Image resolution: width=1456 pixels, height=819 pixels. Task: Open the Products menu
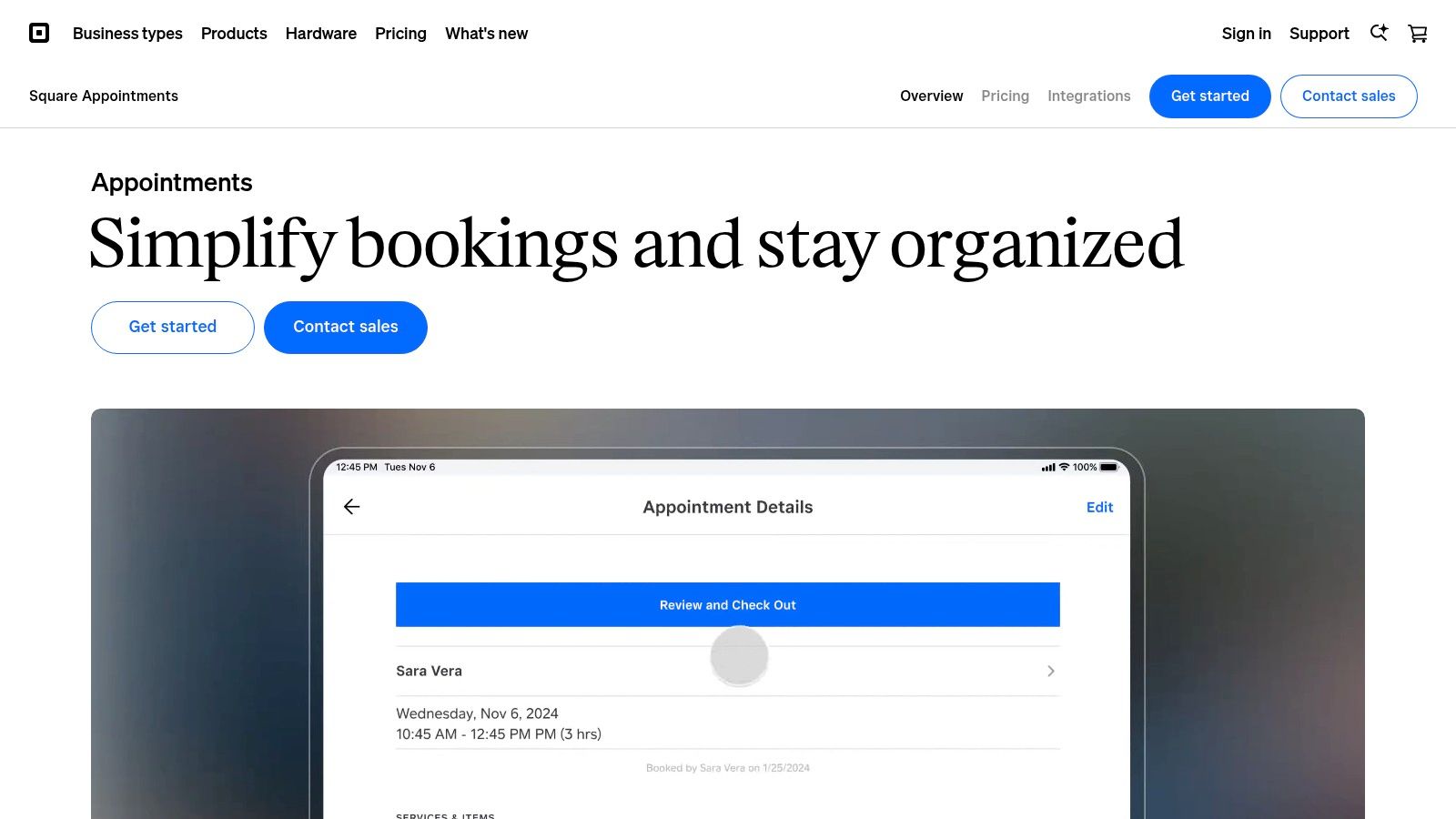pyautogui.click(x=234, y=34)
